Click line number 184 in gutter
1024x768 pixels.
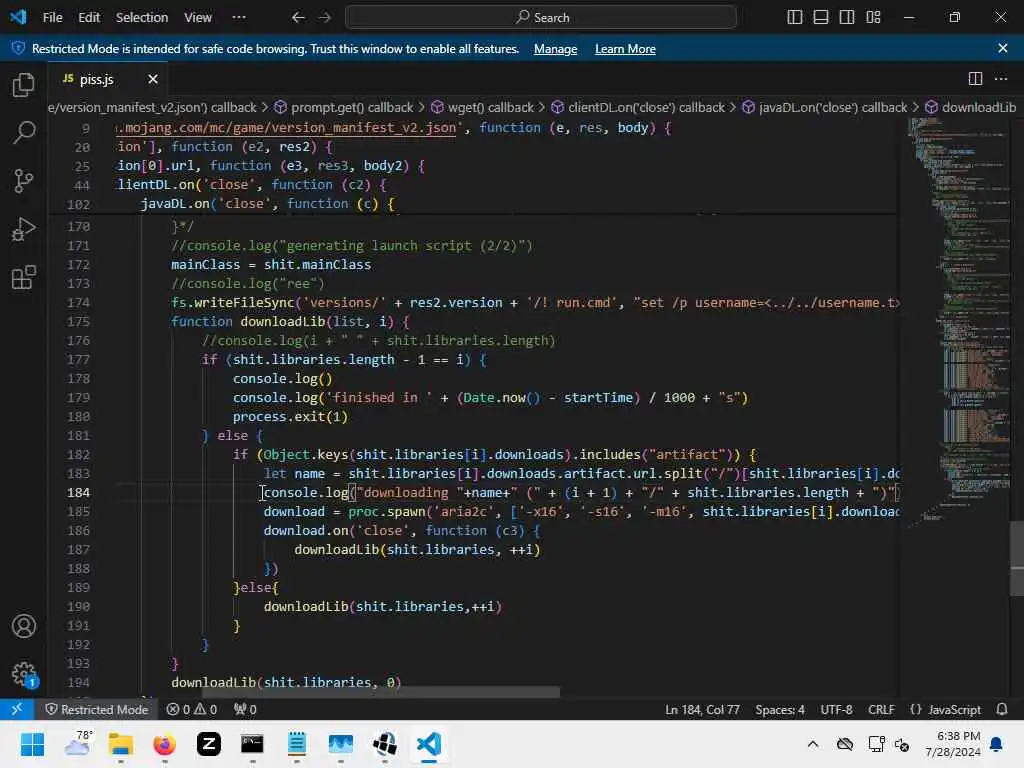78,492
